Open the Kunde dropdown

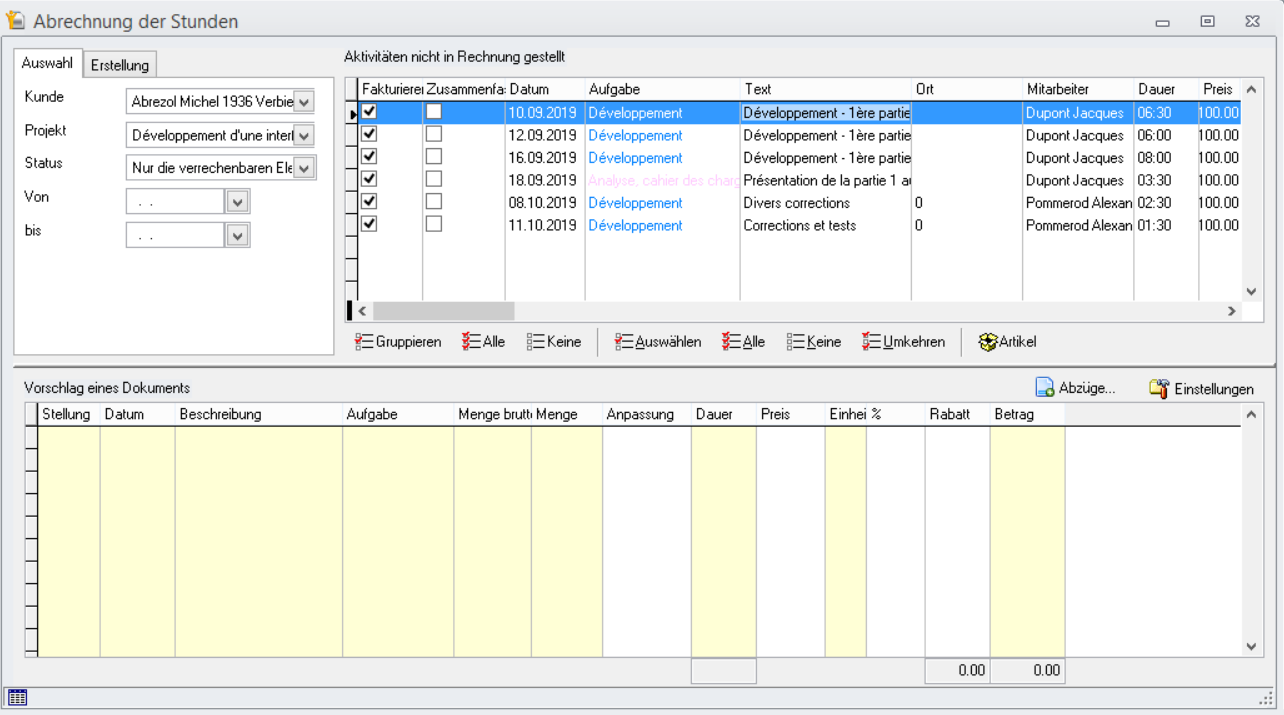tap(305, 102)
